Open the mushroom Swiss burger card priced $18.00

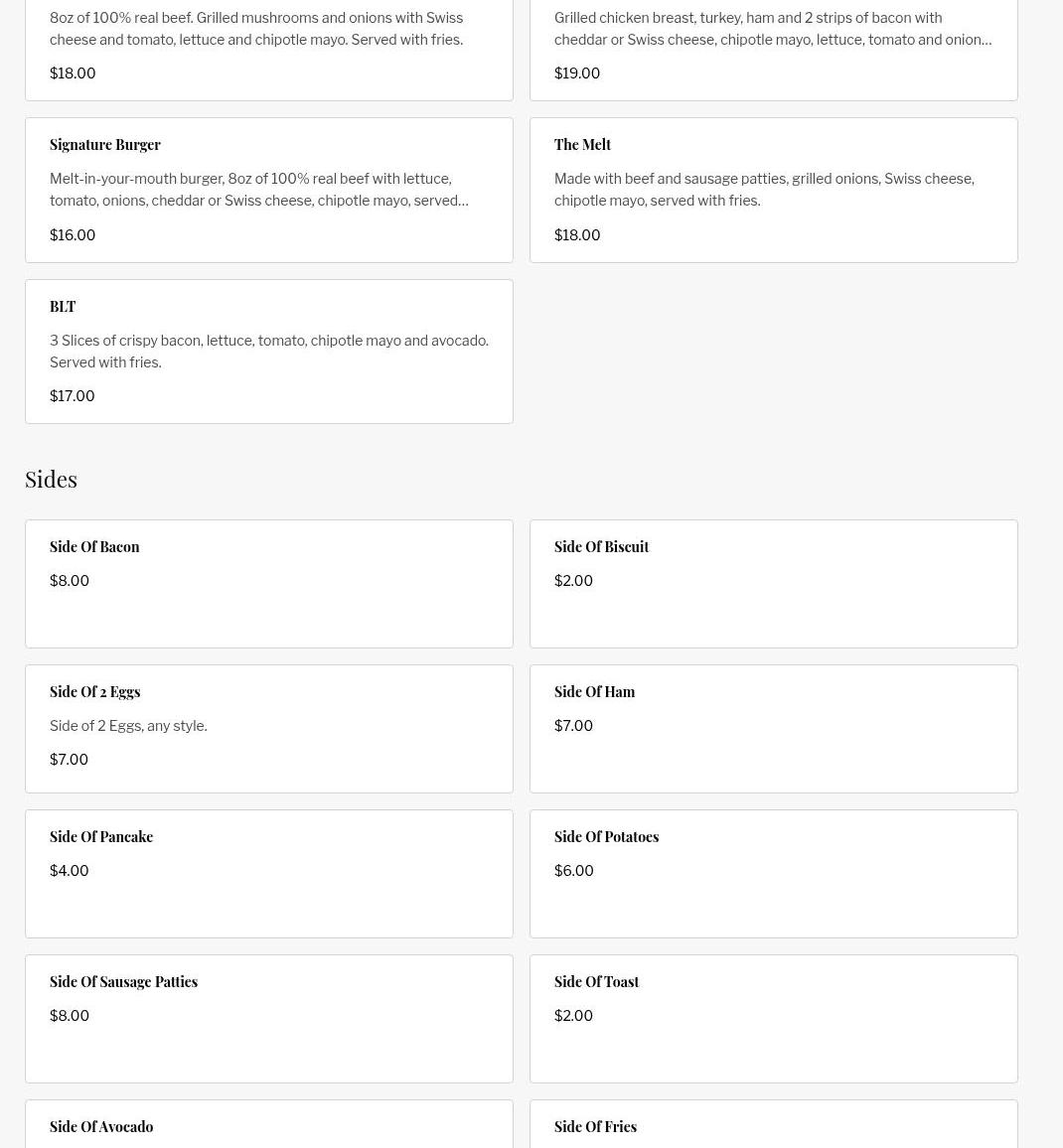pyautogui.click(x=268, y=50)
